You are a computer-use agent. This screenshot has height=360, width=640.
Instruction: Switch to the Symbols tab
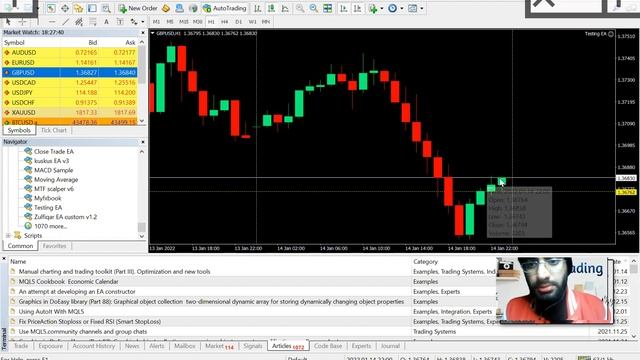(x=19, y=130)
